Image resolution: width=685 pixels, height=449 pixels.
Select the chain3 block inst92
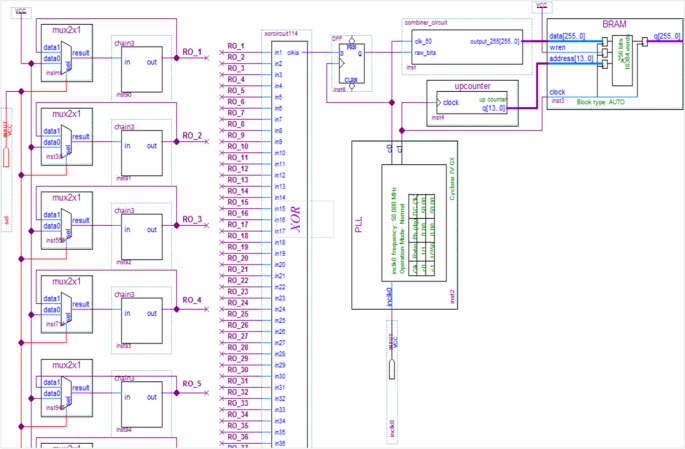tap(142, 237)
